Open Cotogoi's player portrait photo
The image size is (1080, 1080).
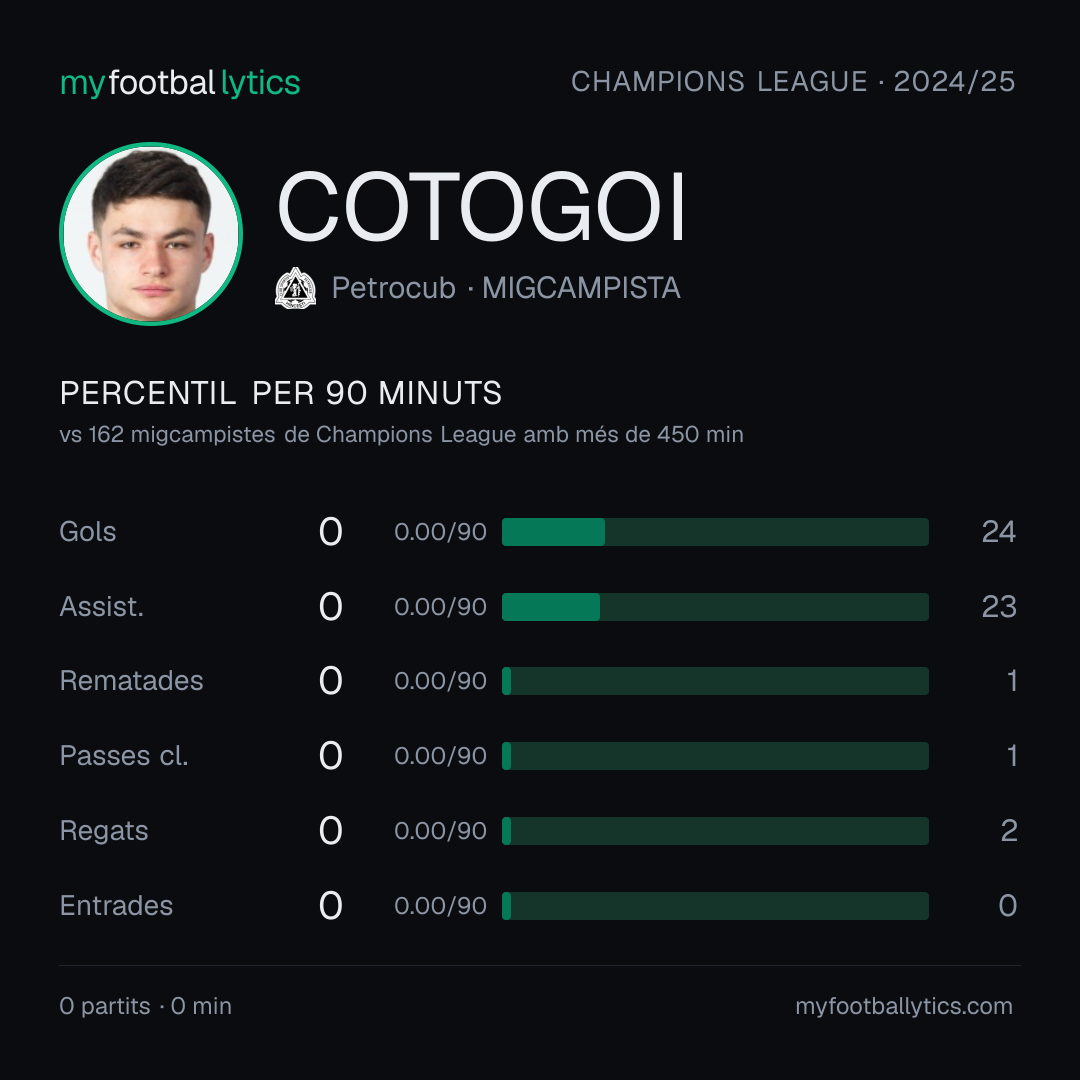(x=151, y=233)
